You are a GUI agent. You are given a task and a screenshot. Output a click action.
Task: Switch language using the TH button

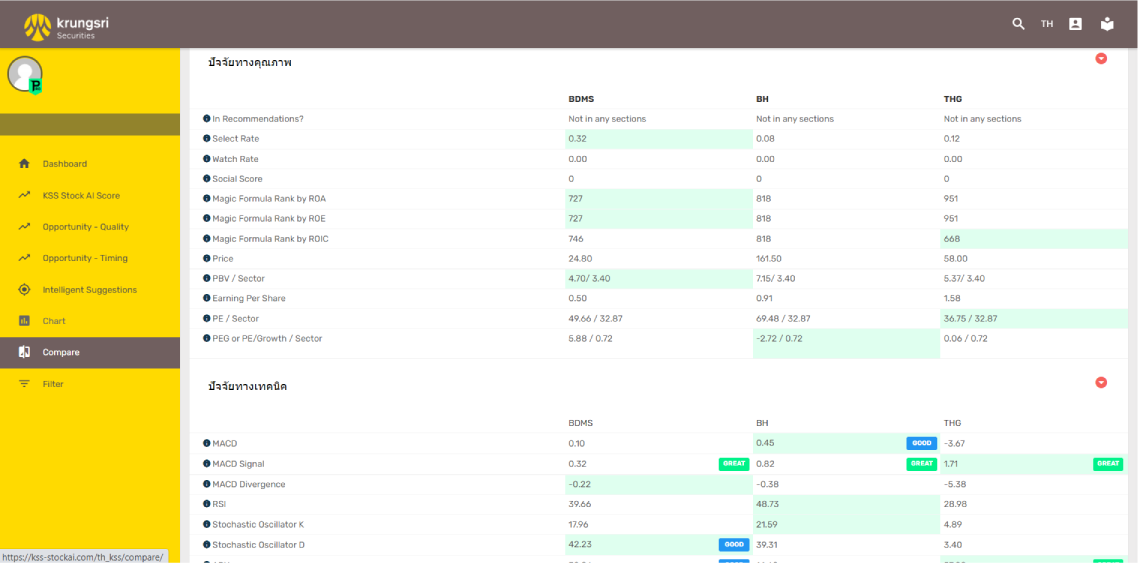click(1047, 24)
